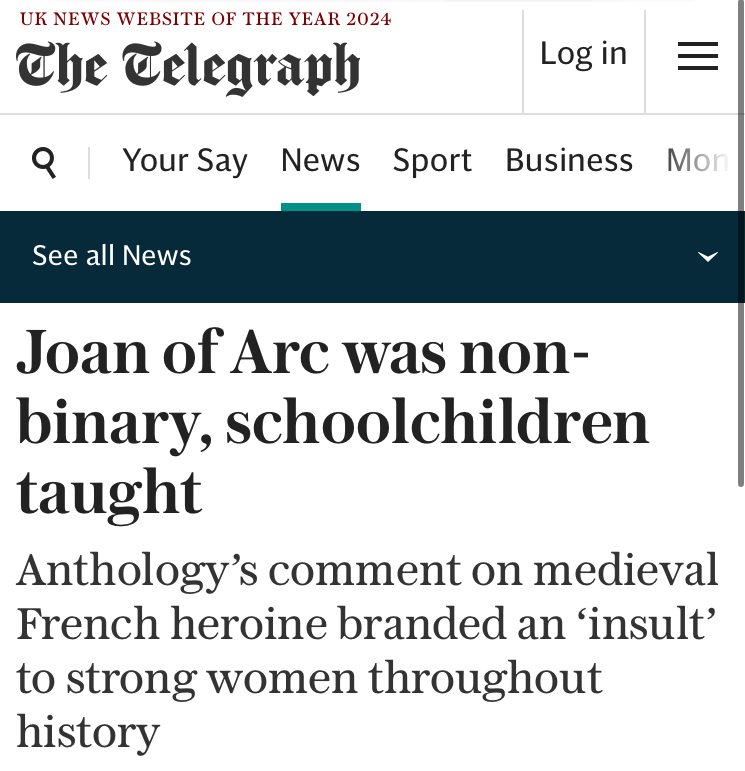This screenshot has width=745, height=771.
Task: Click the UK News Website of the Year banner
Action: coord(206,19)
